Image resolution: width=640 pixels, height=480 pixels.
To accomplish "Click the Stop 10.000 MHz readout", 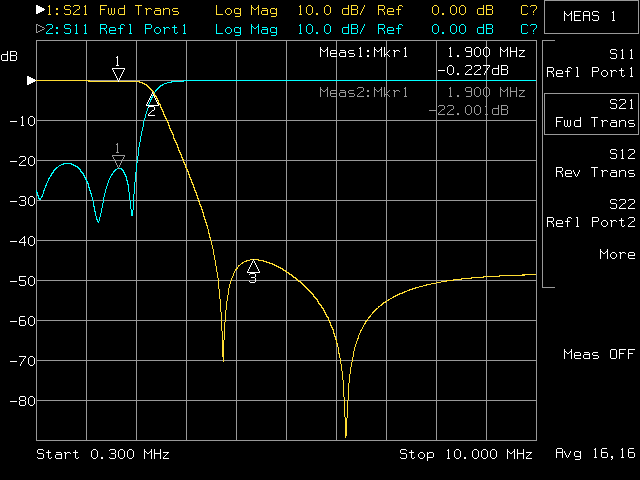I will [x=466, y=454].
